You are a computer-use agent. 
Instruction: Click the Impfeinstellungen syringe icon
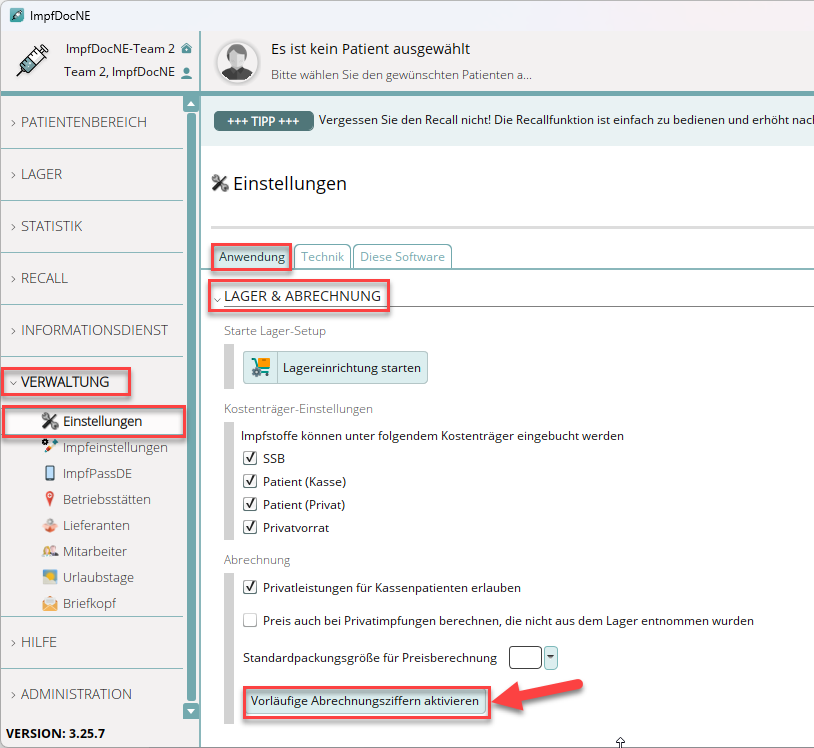point(49,447)
